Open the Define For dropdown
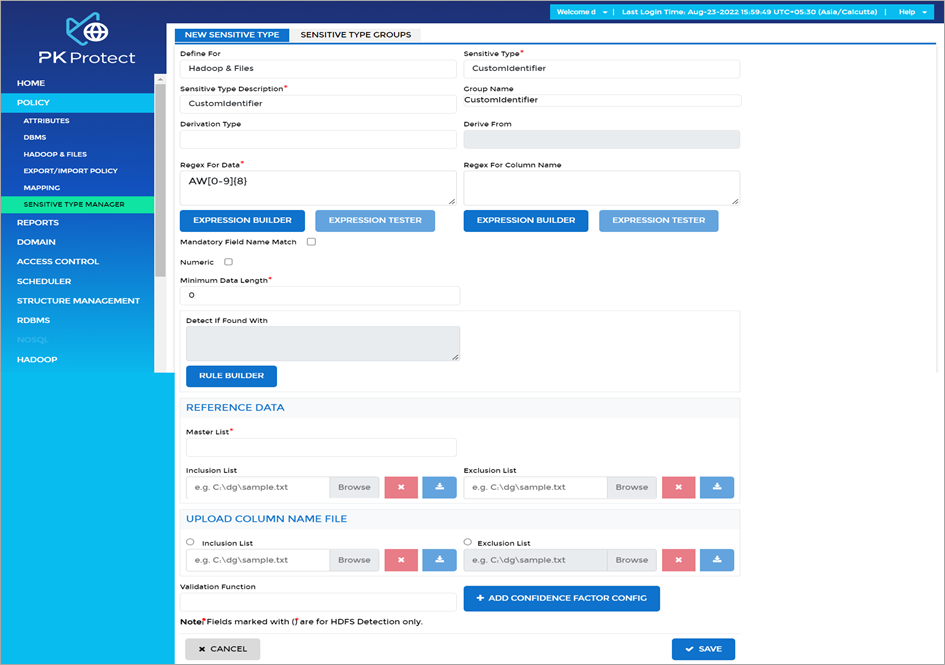 tap(318, 69)
